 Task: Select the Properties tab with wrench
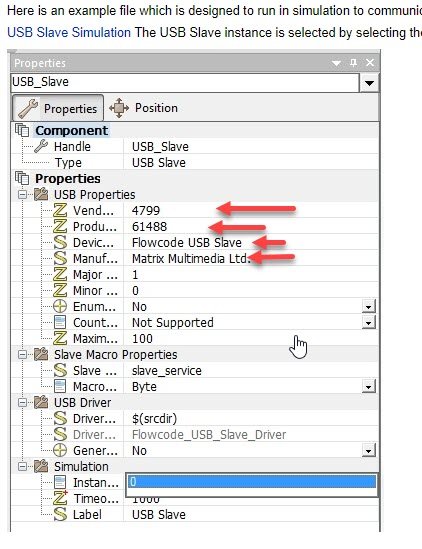(x=58, y=108)
